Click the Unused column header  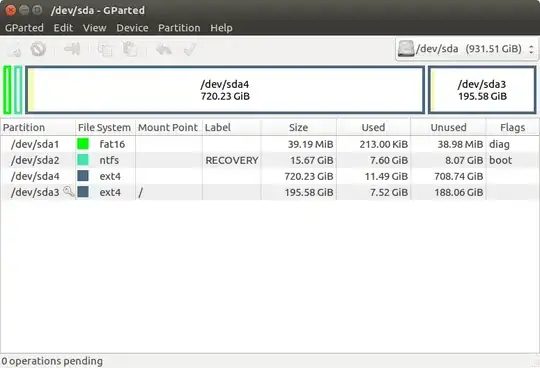(448, 127)
